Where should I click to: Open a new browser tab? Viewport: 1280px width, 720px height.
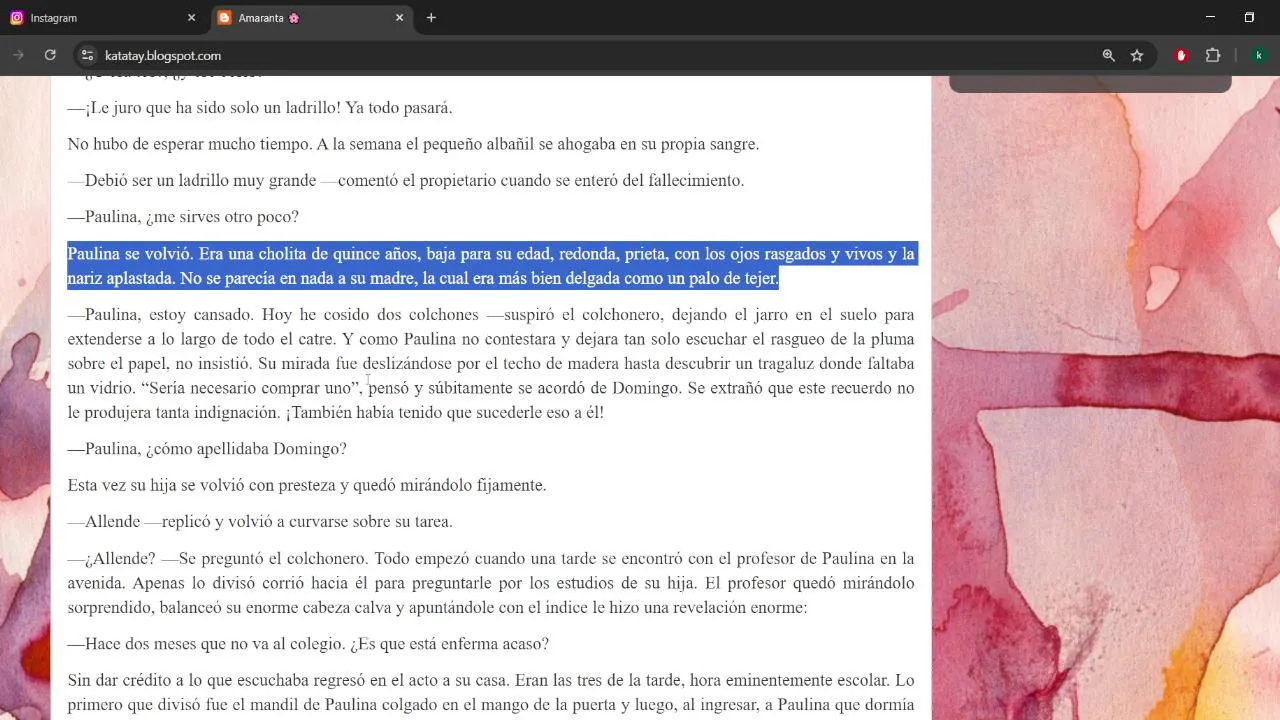(431, 18)
